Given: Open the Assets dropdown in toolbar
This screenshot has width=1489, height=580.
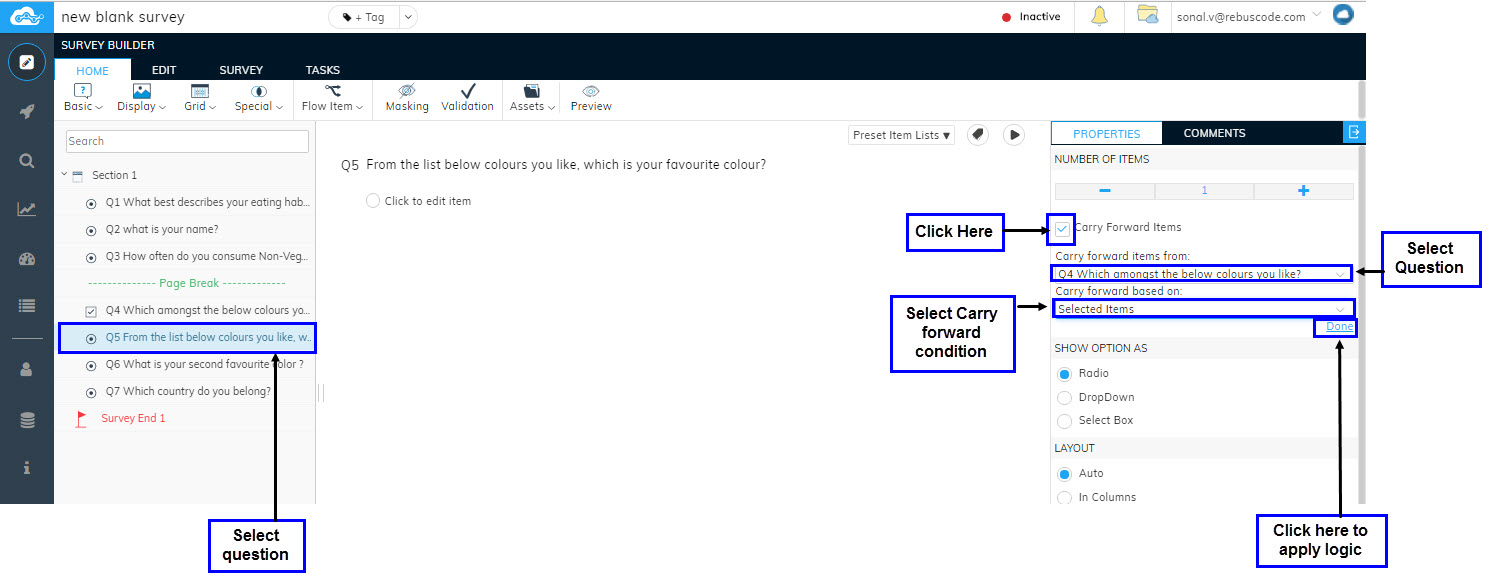Looking at the screenshot, I should (532, 98).
